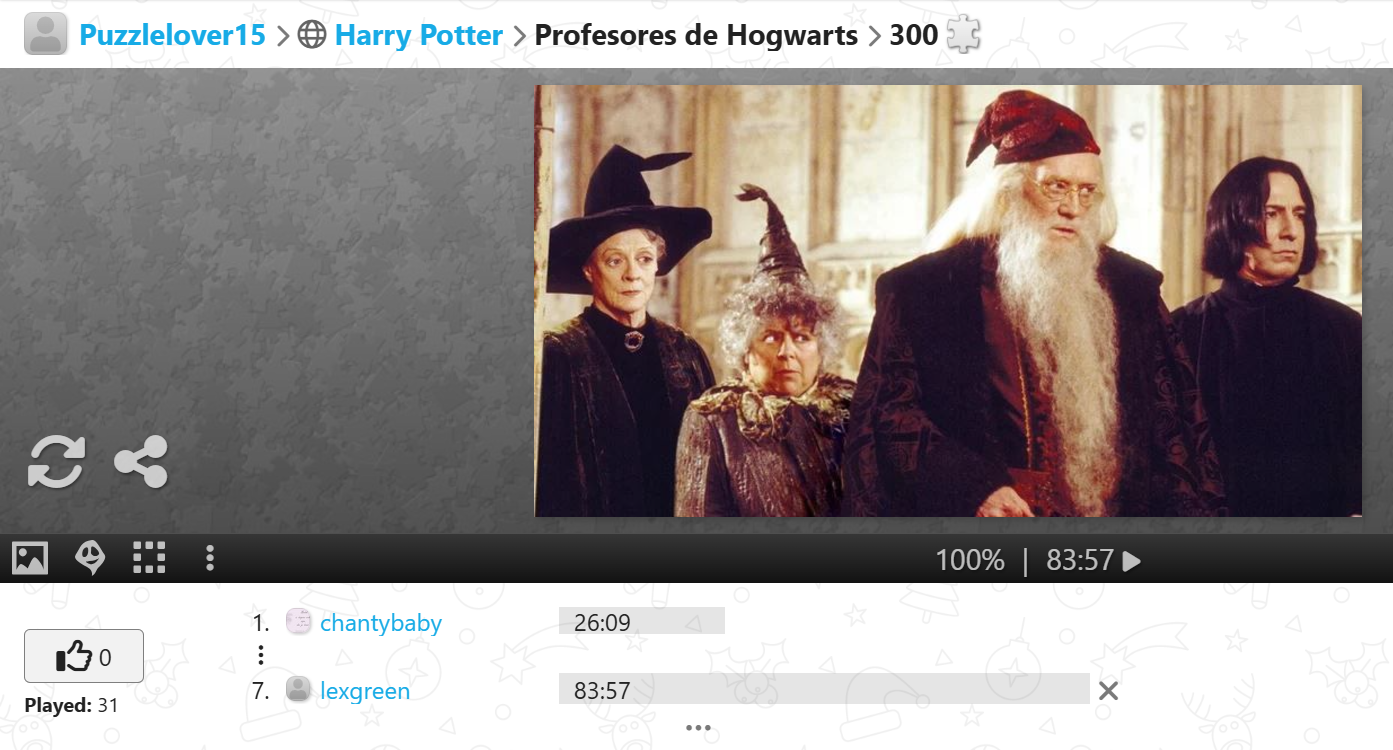Like the puzzle with the thumbs-up button

84,656
